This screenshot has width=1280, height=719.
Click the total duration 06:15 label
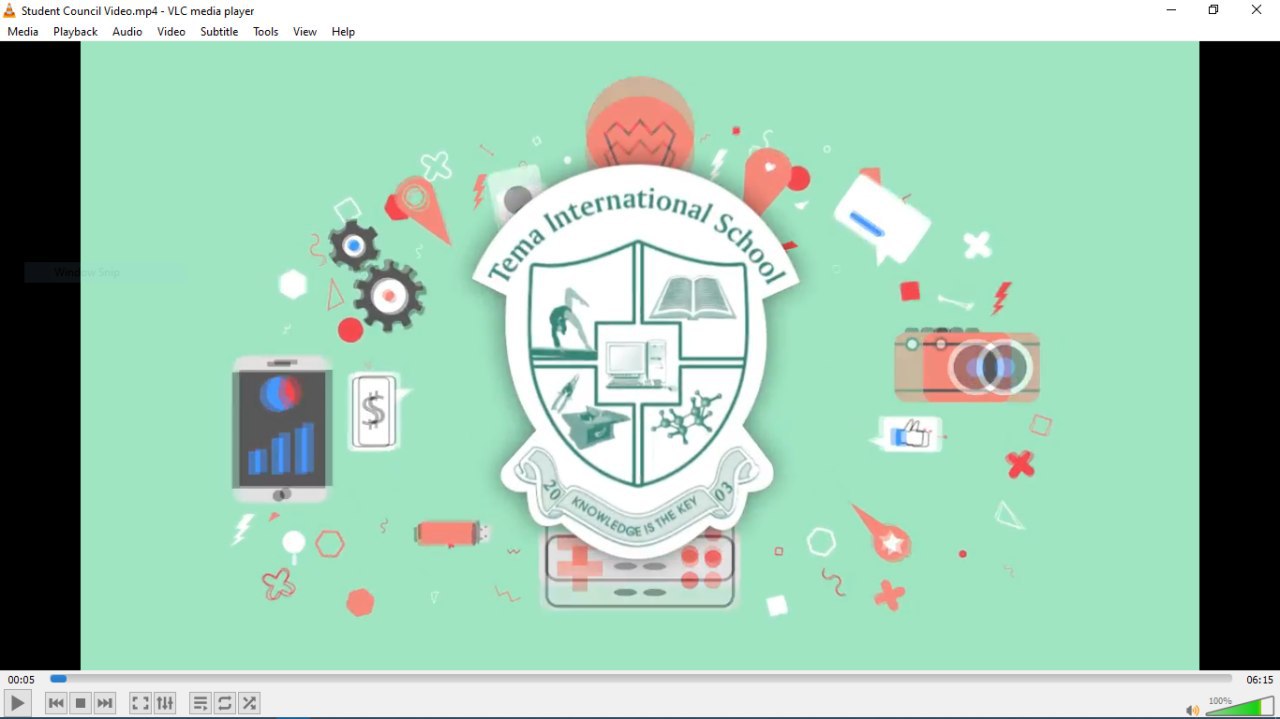(1259, 680)
